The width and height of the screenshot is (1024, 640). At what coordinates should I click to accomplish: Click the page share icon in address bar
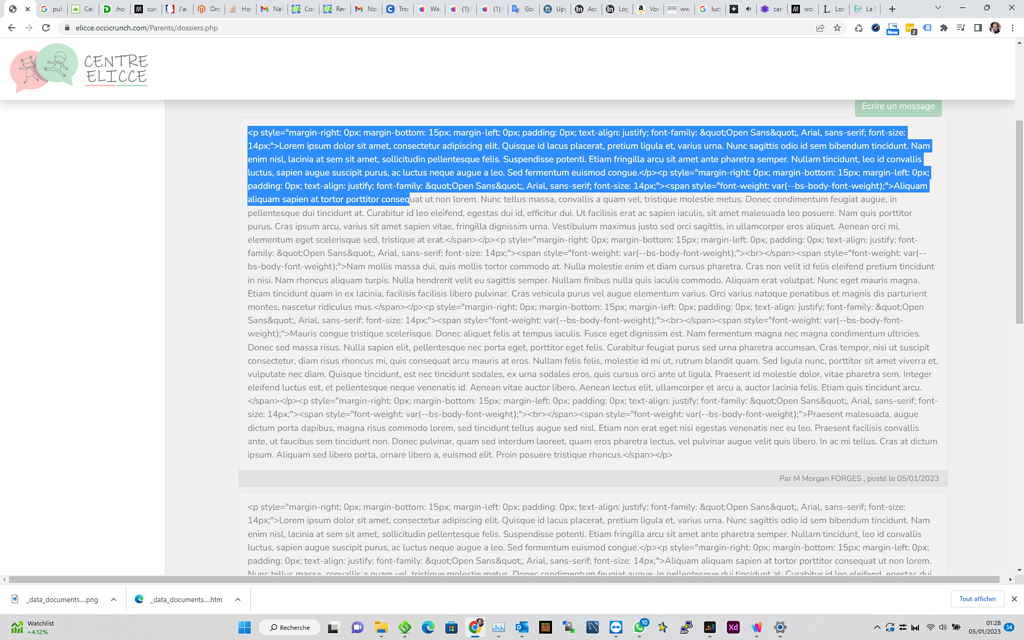[x=820, y=29]
